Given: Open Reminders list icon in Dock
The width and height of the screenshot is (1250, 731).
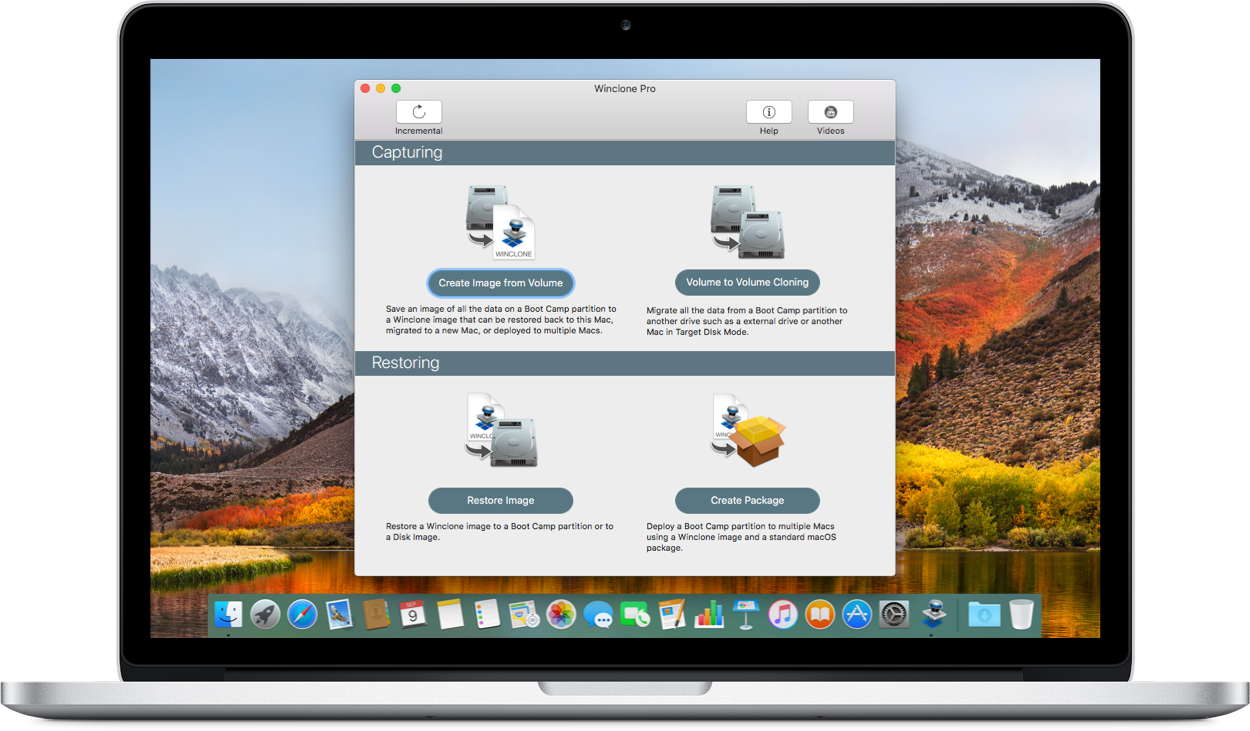Looking at the screenshot, I should tap(487, 614).
